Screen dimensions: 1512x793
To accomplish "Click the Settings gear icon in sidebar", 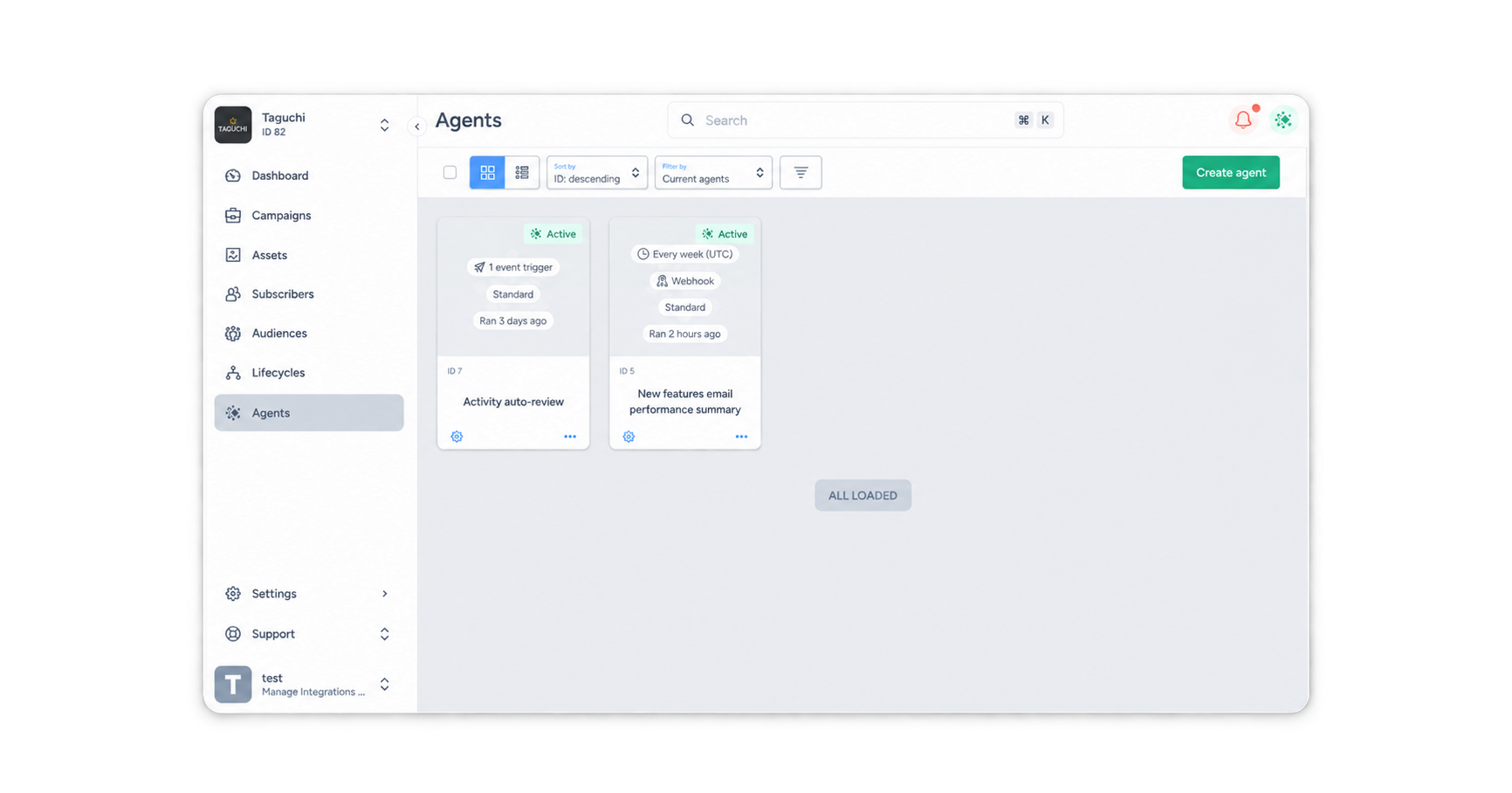I will click(x=233, y=594).
